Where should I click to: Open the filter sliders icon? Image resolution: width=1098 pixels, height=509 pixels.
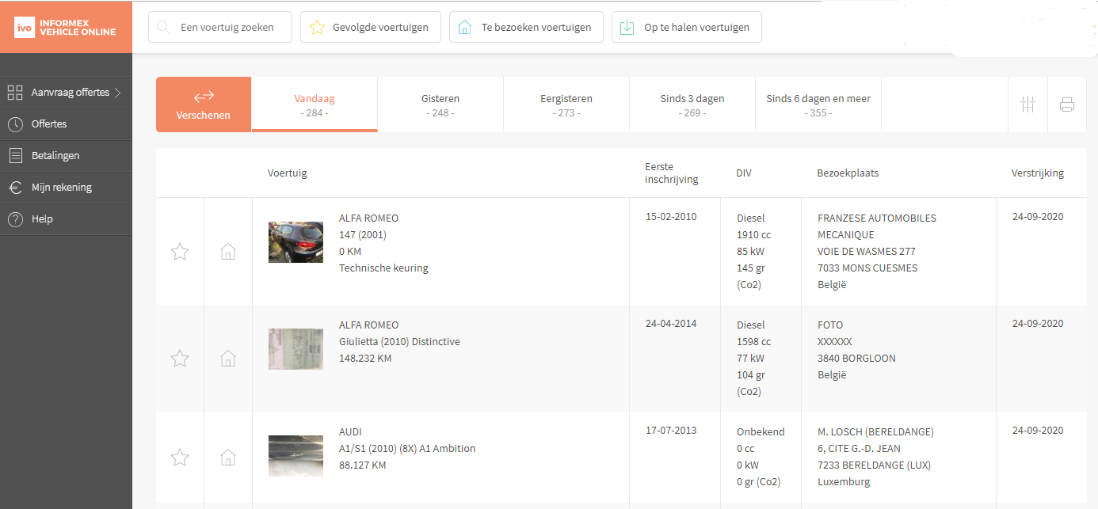click(1027, 105)
